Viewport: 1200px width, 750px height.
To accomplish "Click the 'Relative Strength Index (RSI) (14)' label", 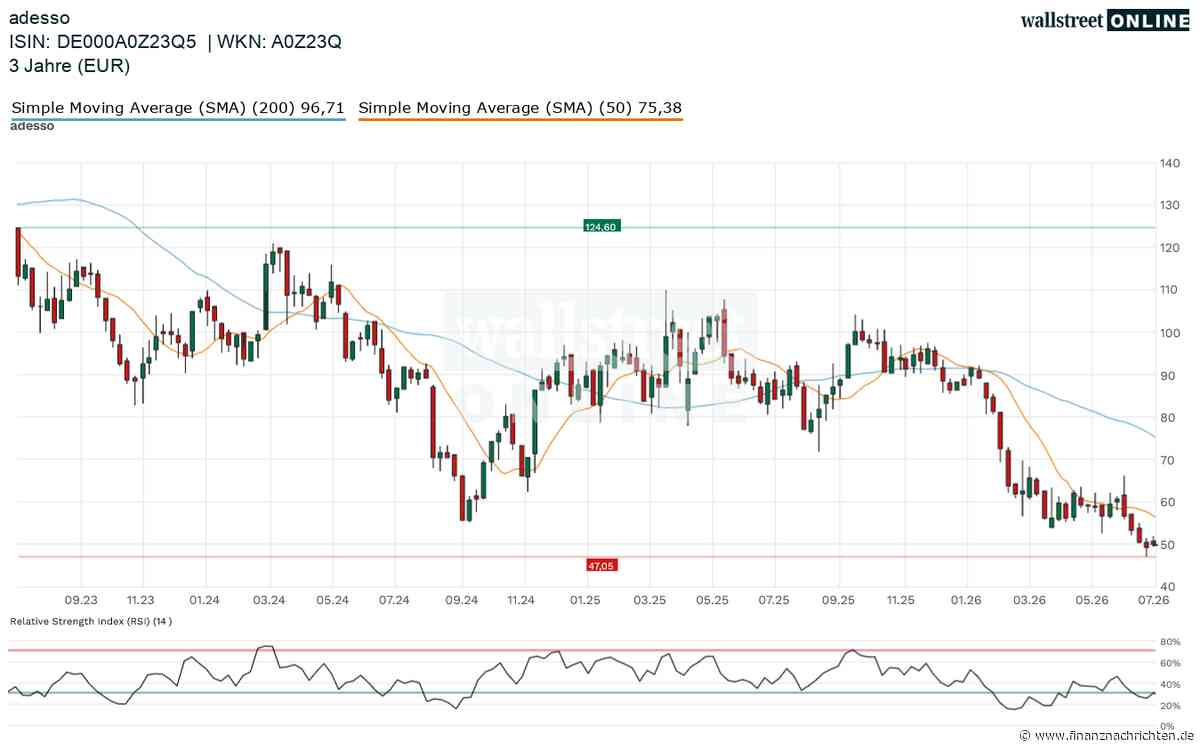I will 91,621.
